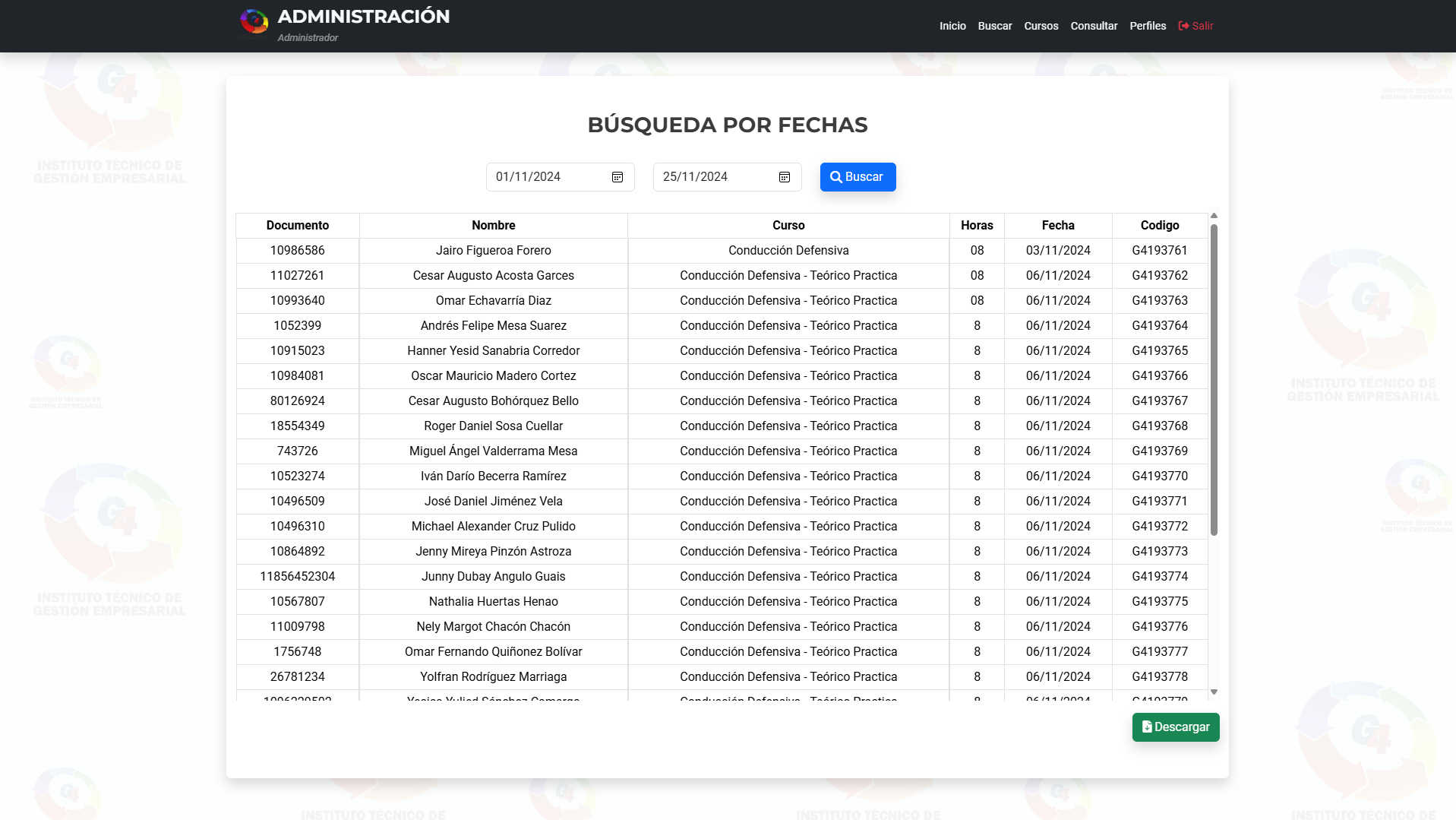Image resolution: width=1456 pixels, height=820 pixels.
Task: Click the Codigo column header
Action: pyautogui.click(x=1160, y=226)
